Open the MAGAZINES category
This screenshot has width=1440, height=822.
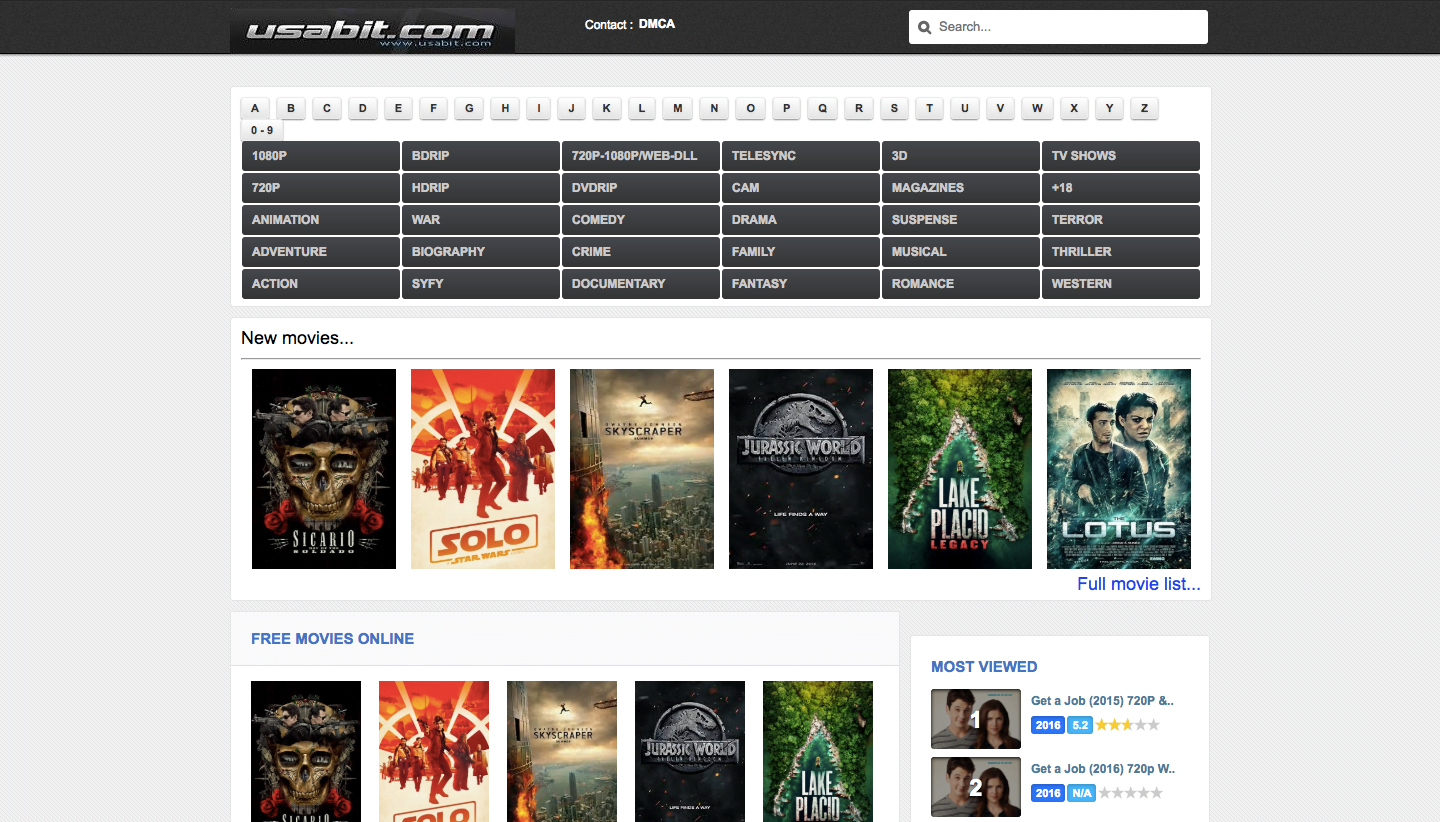point(961,188)
